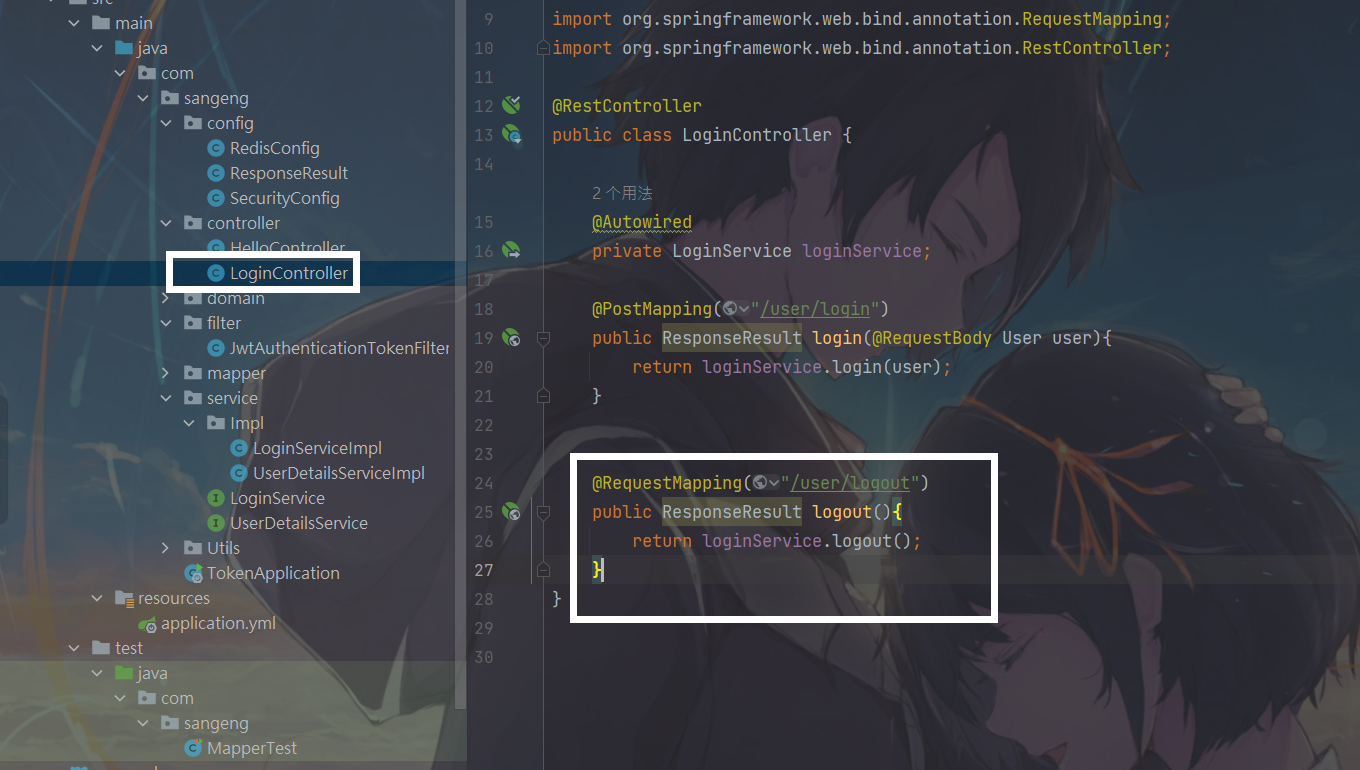Click the MapperTest class icon
The image size is (1360, 770).
[193, 748]
